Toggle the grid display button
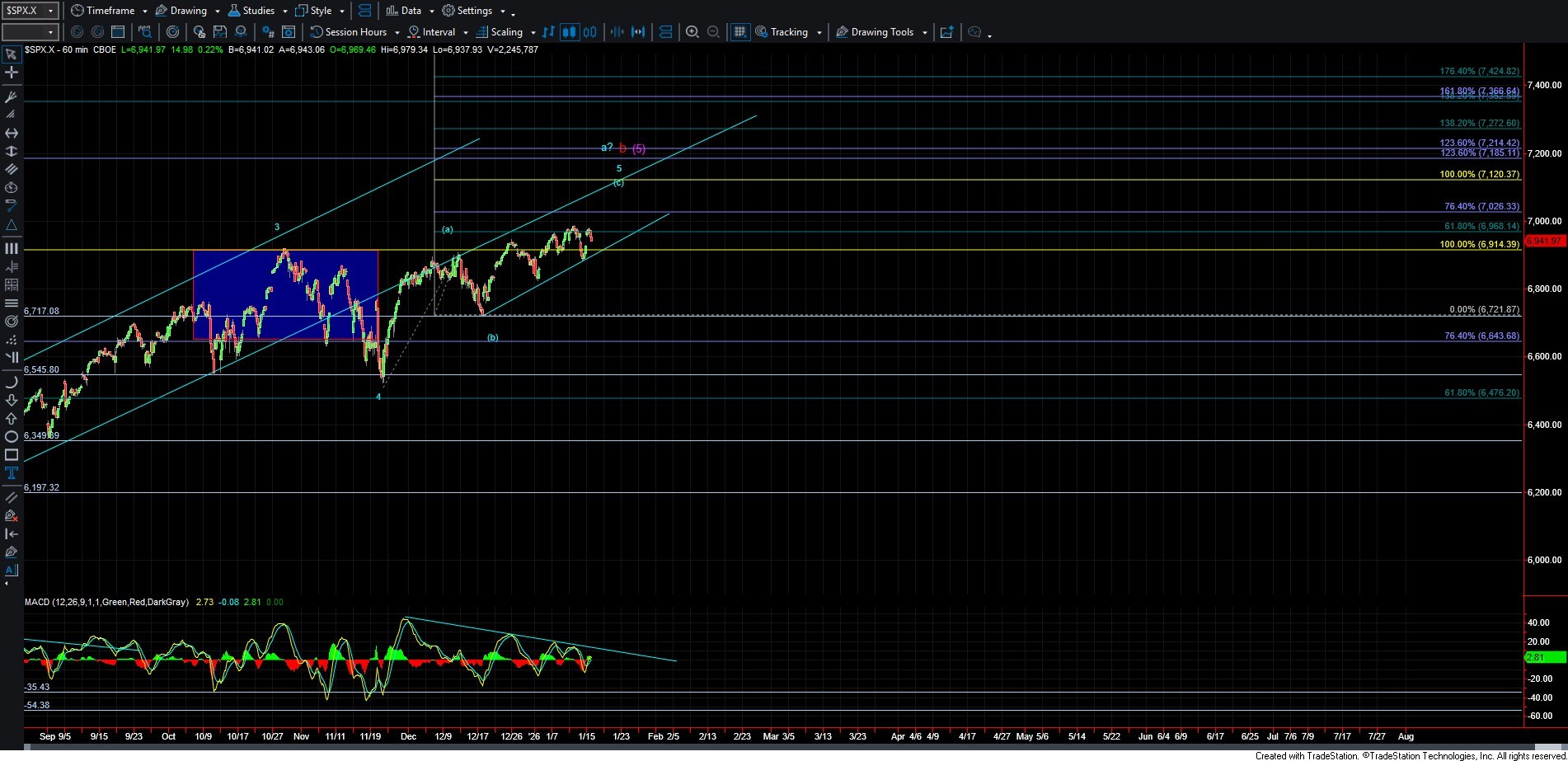 (x=739, y=32)
